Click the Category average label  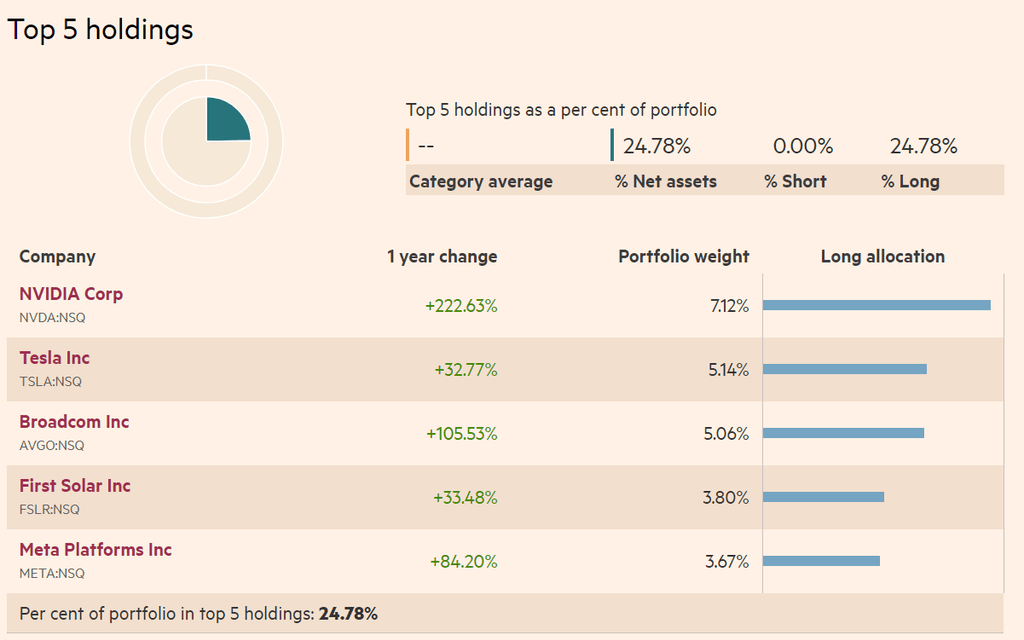click(481, 182)
